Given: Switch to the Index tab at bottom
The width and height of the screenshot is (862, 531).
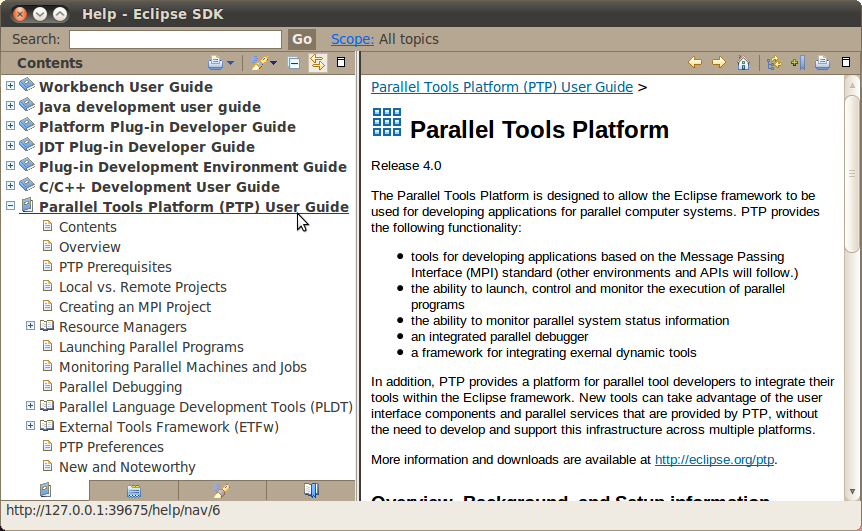Looking at the screenshot, I should point(134,490).
